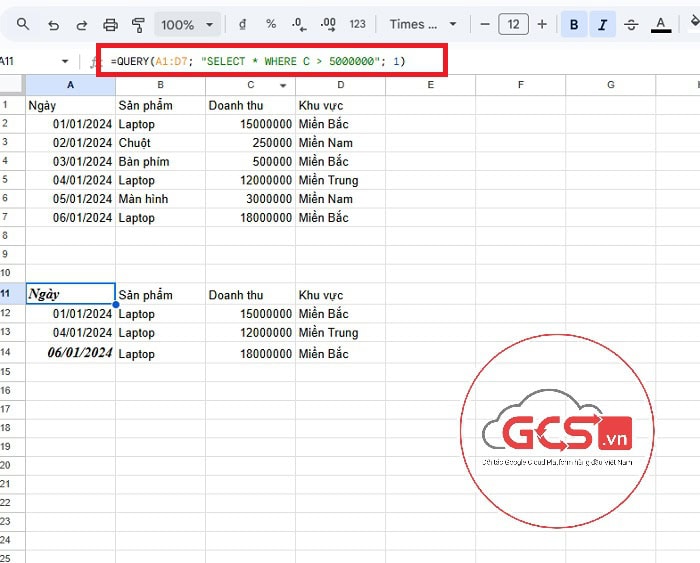Toggle bold formatting

(x=574, y=24)
